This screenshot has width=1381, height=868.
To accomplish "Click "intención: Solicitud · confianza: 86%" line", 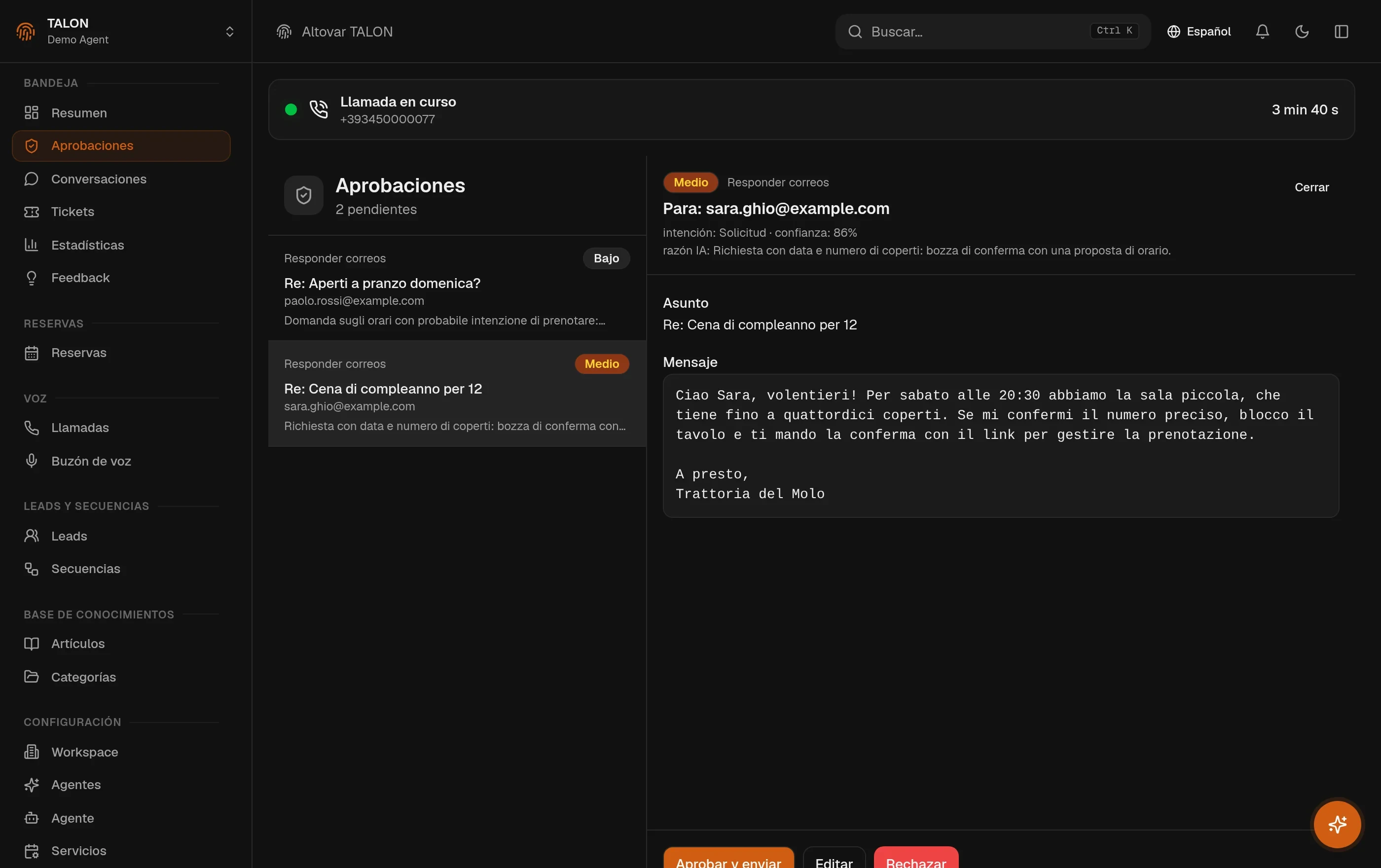I will [x=760, y=233].
